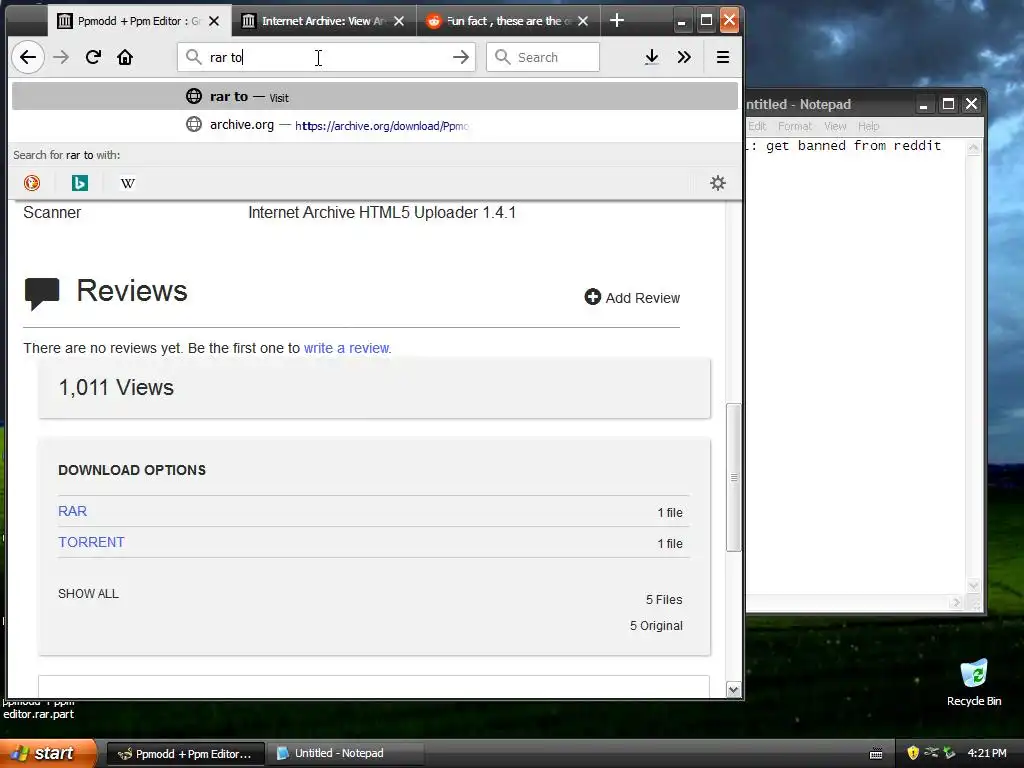Viewport: 1024px width, 768px height.
Task: Search with Bing engine icon
Action: [80, 183]
